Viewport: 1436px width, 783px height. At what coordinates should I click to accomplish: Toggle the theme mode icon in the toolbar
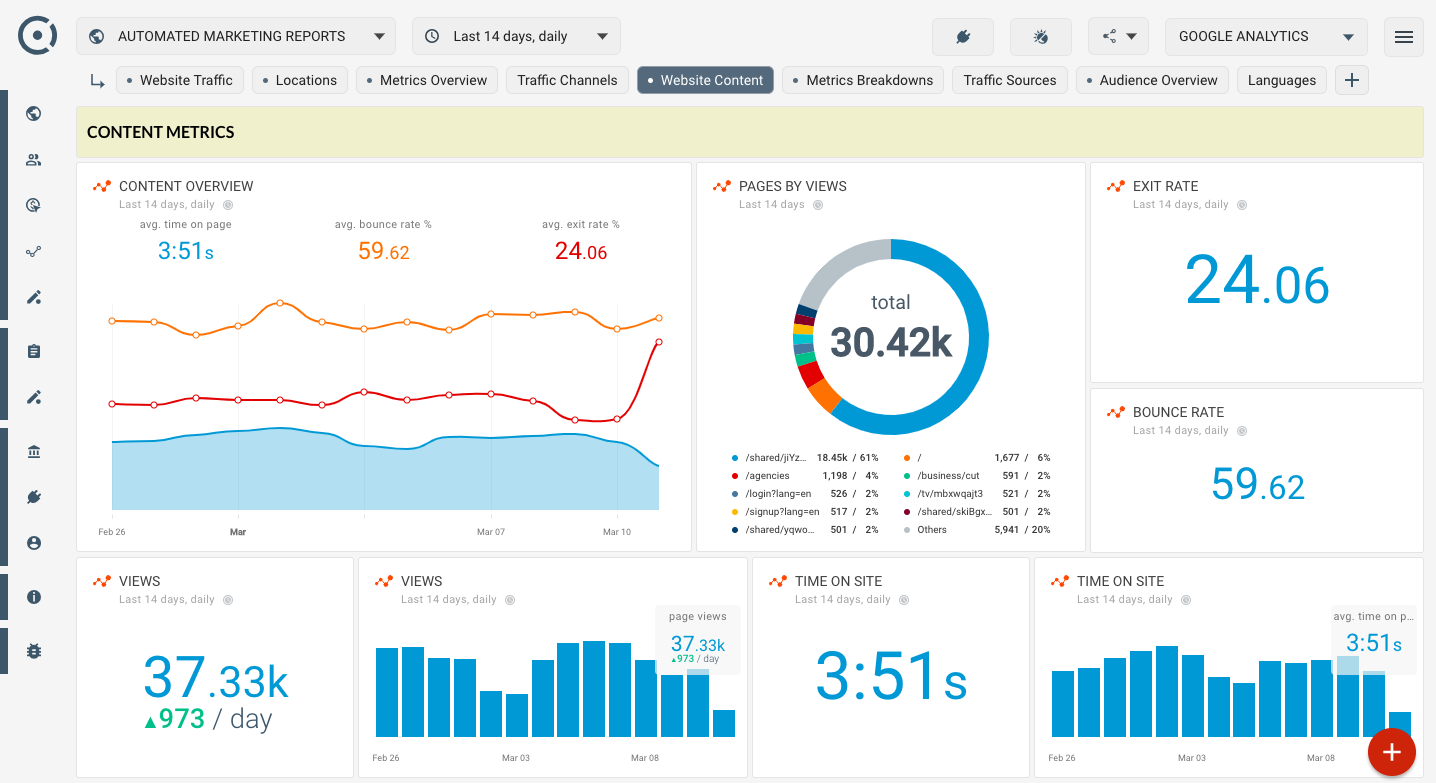click(1040, 36)
